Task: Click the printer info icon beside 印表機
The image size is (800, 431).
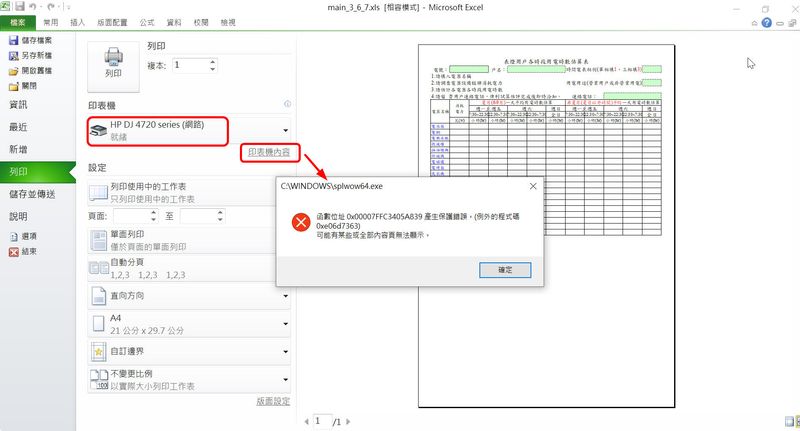Action: pyautogui.click(x=287, y=104)
